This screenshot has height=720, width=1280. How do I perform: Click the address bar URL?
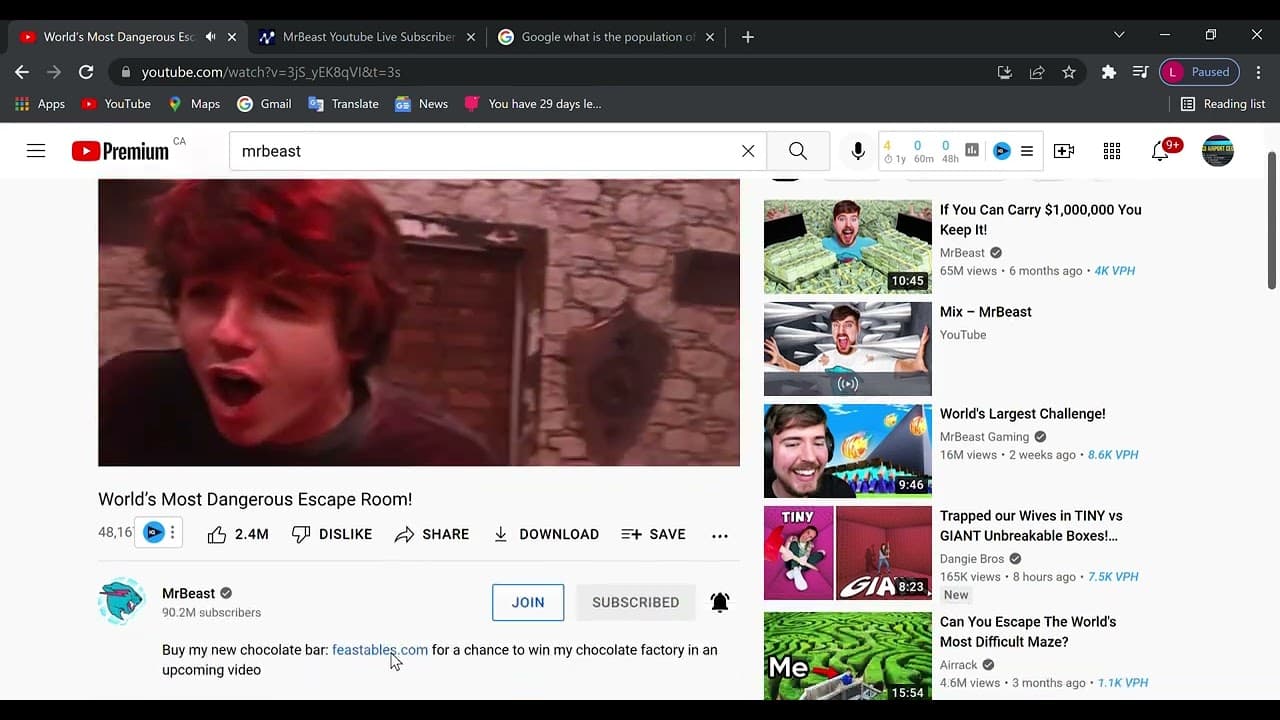click(271, 72)
